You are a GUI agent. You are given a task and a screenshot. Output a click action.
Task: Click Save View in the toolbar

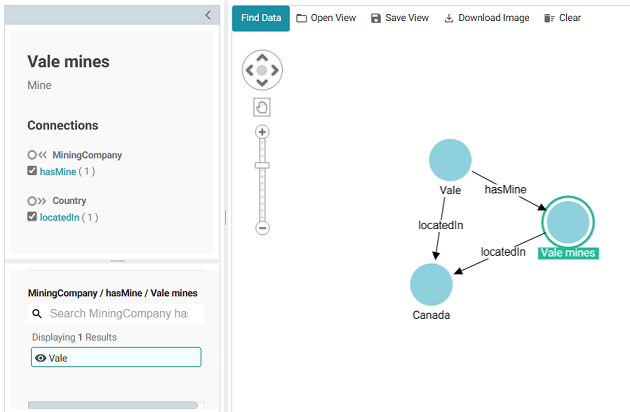[399, 18]
